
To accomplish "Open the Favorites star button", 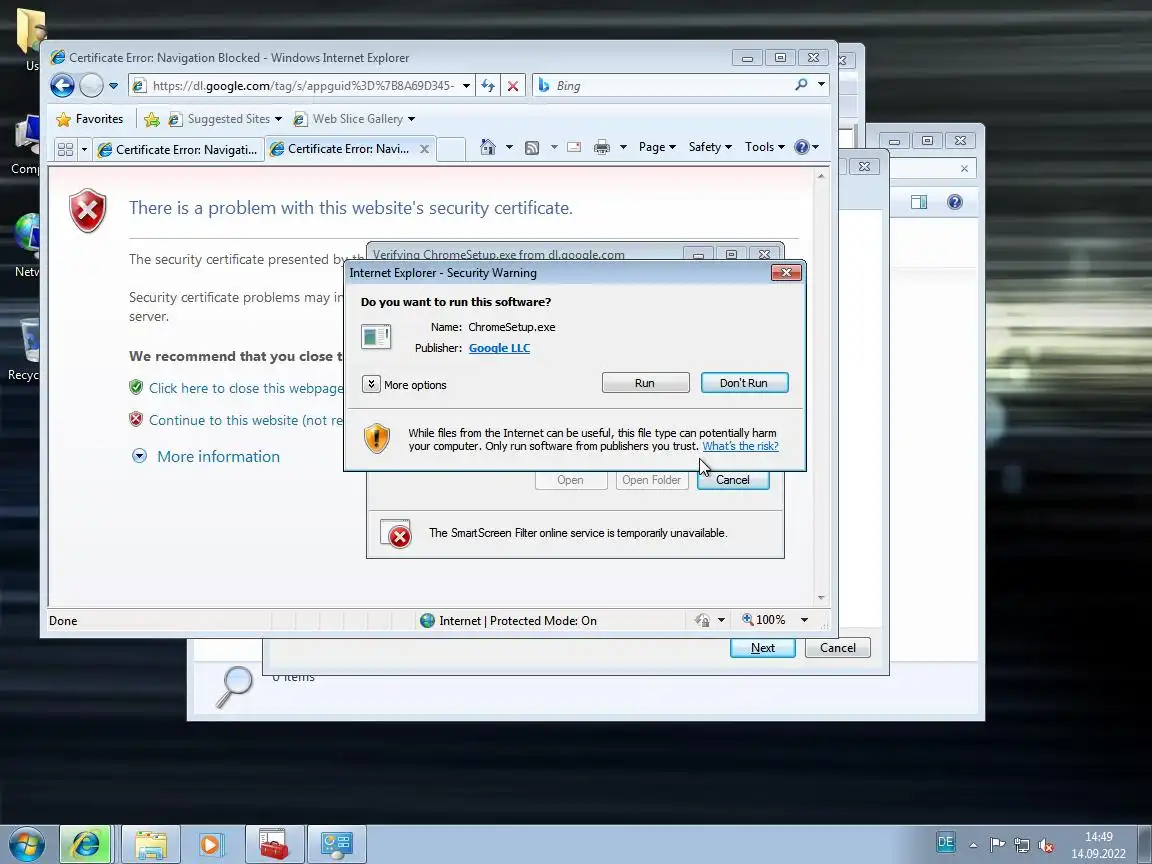I will (x=90, y=119).
